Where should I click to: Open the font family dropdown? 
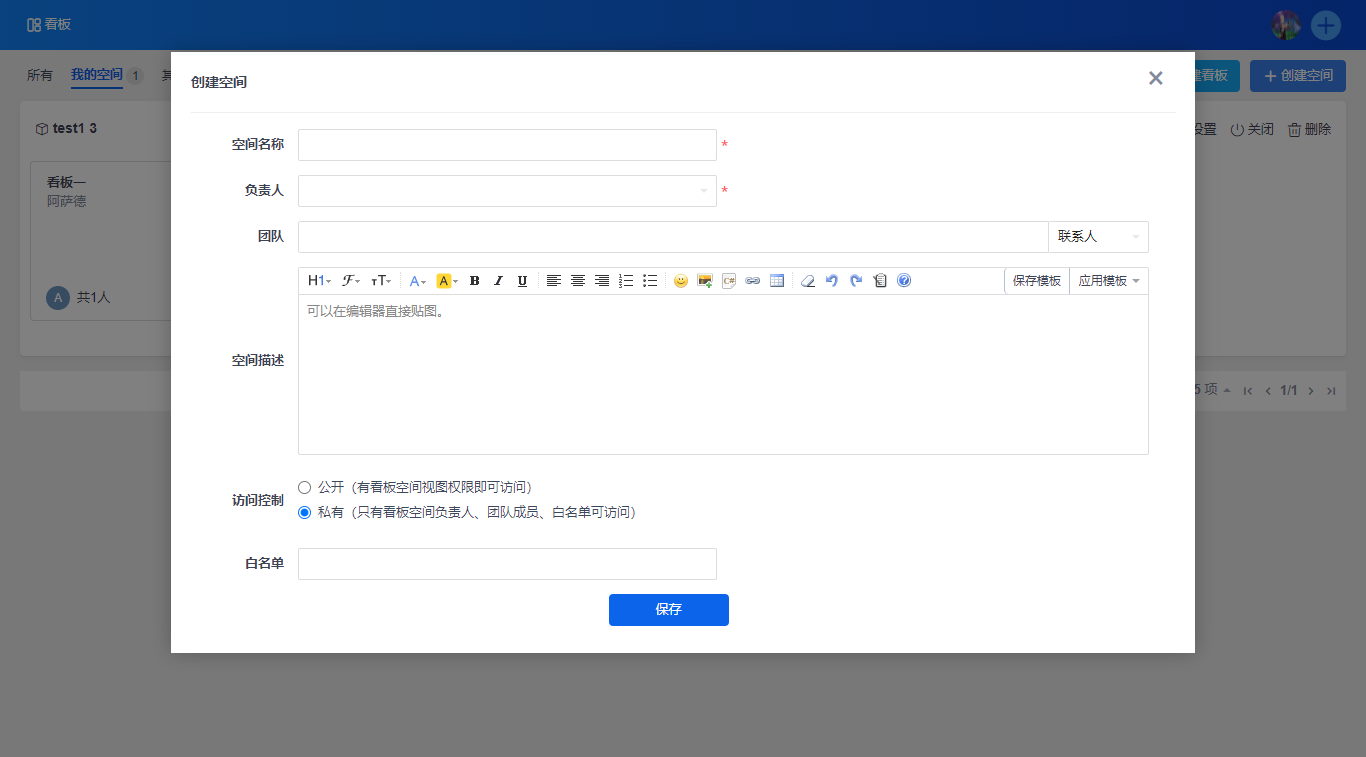pyautogui.click(x=351, y=281)
